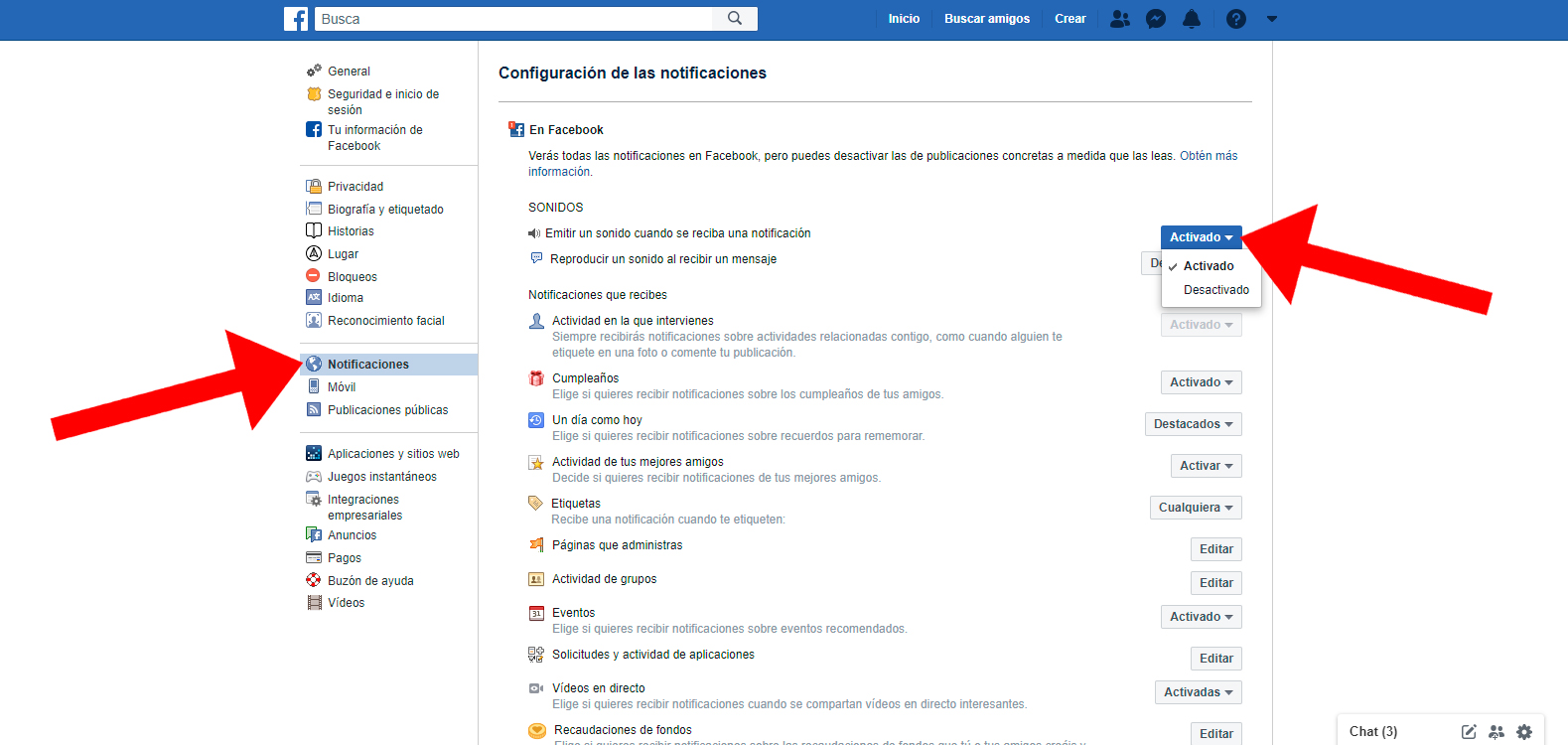The width and height of the screenshot is (1568, 745).
Task: Open Buscar amigos link
Action: pos(987,19)
